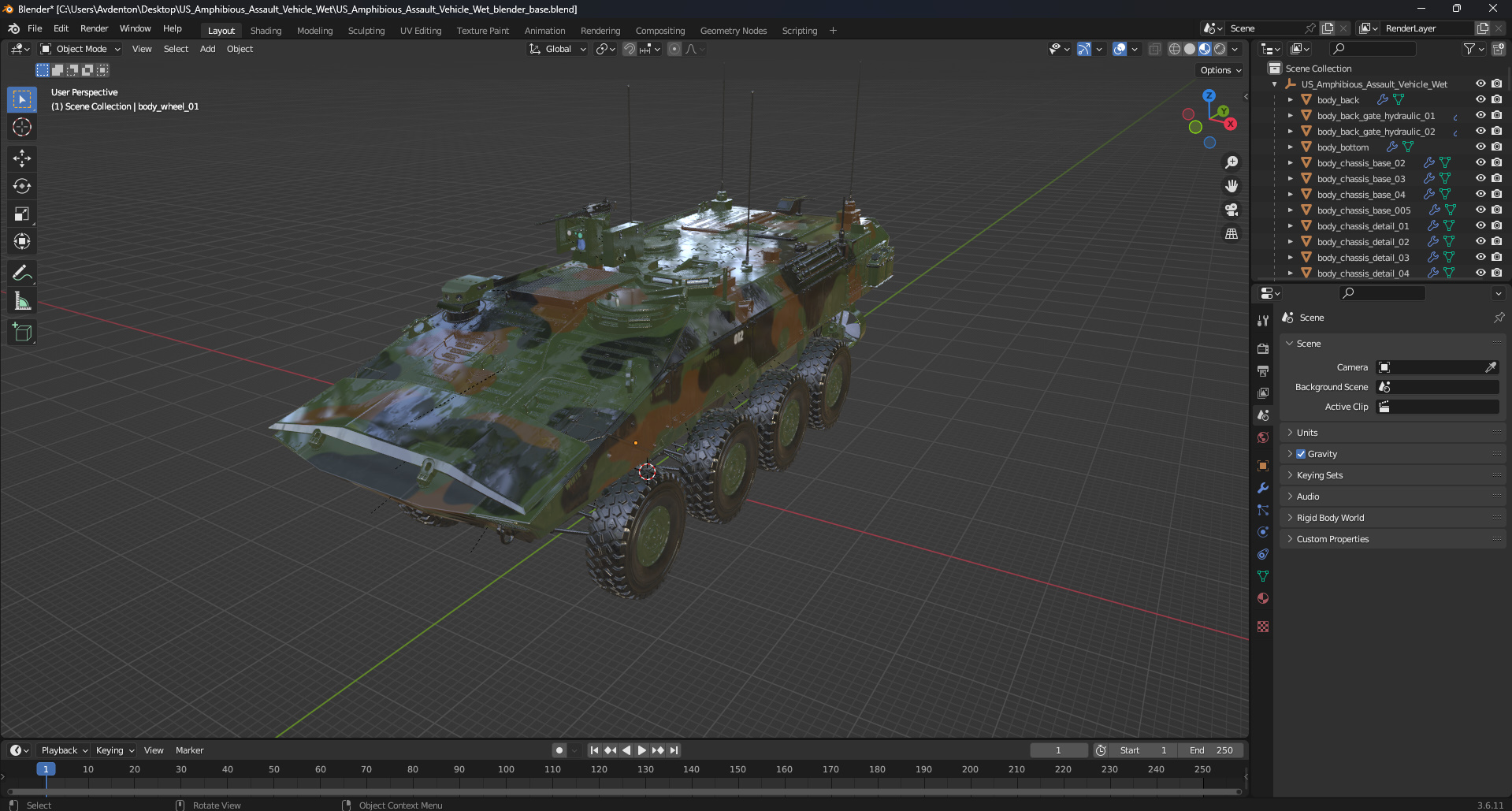Open the Render menu

(94, 28)
